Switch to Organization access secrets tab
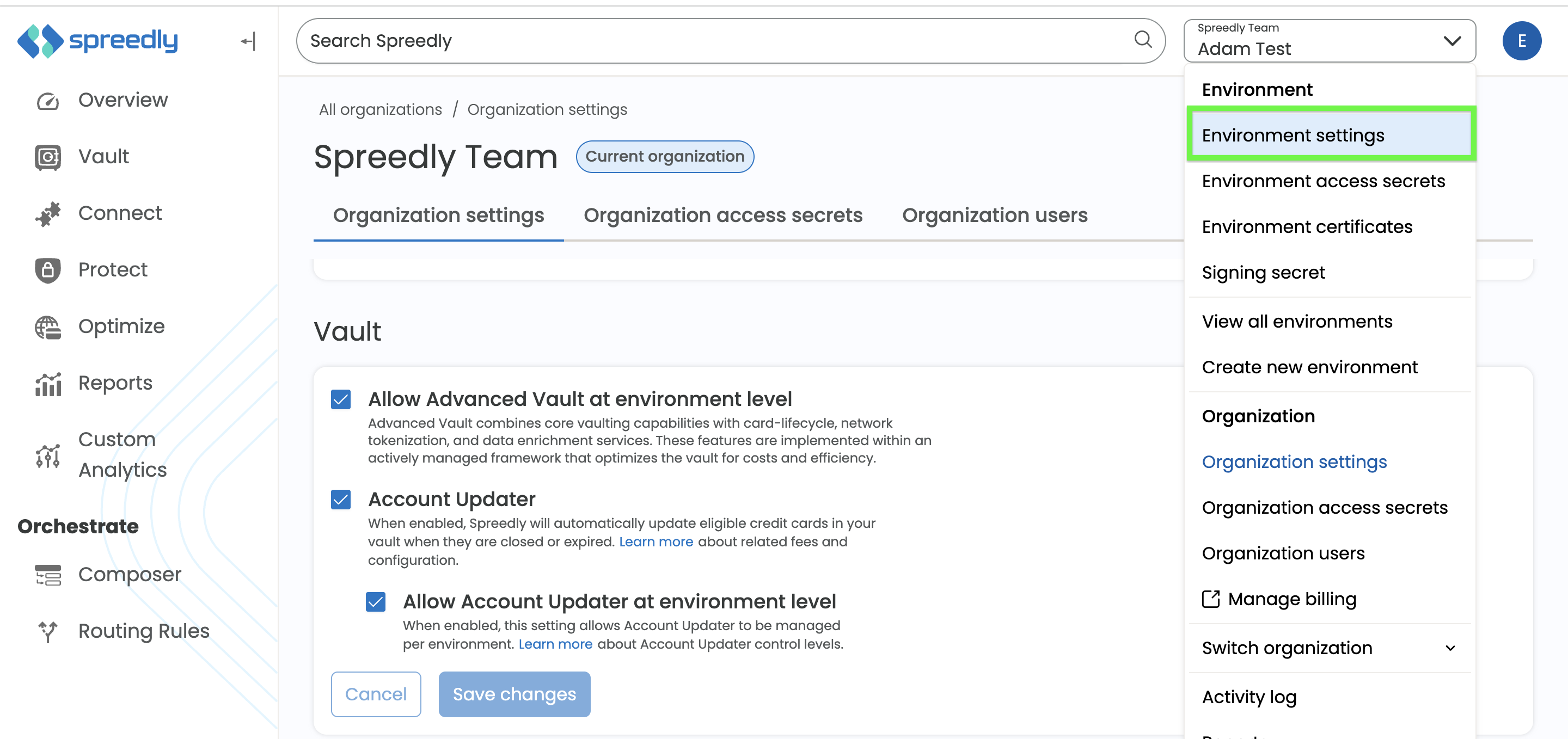The width and height of the screenshot is (1568, 739). coord(722,215)
